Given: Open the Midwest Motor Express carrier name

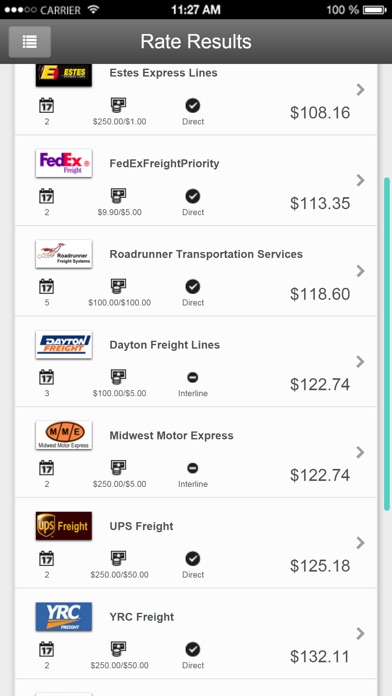Looking at the screenshot, I should click(x=171, y=435).
